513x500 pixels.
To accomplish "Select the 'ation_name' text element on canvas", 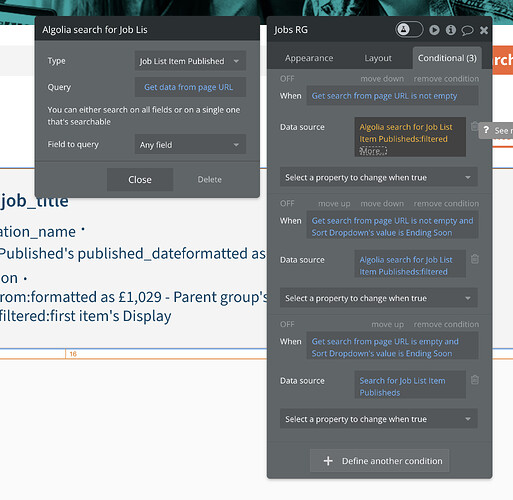I will click(x=38, y=232).
